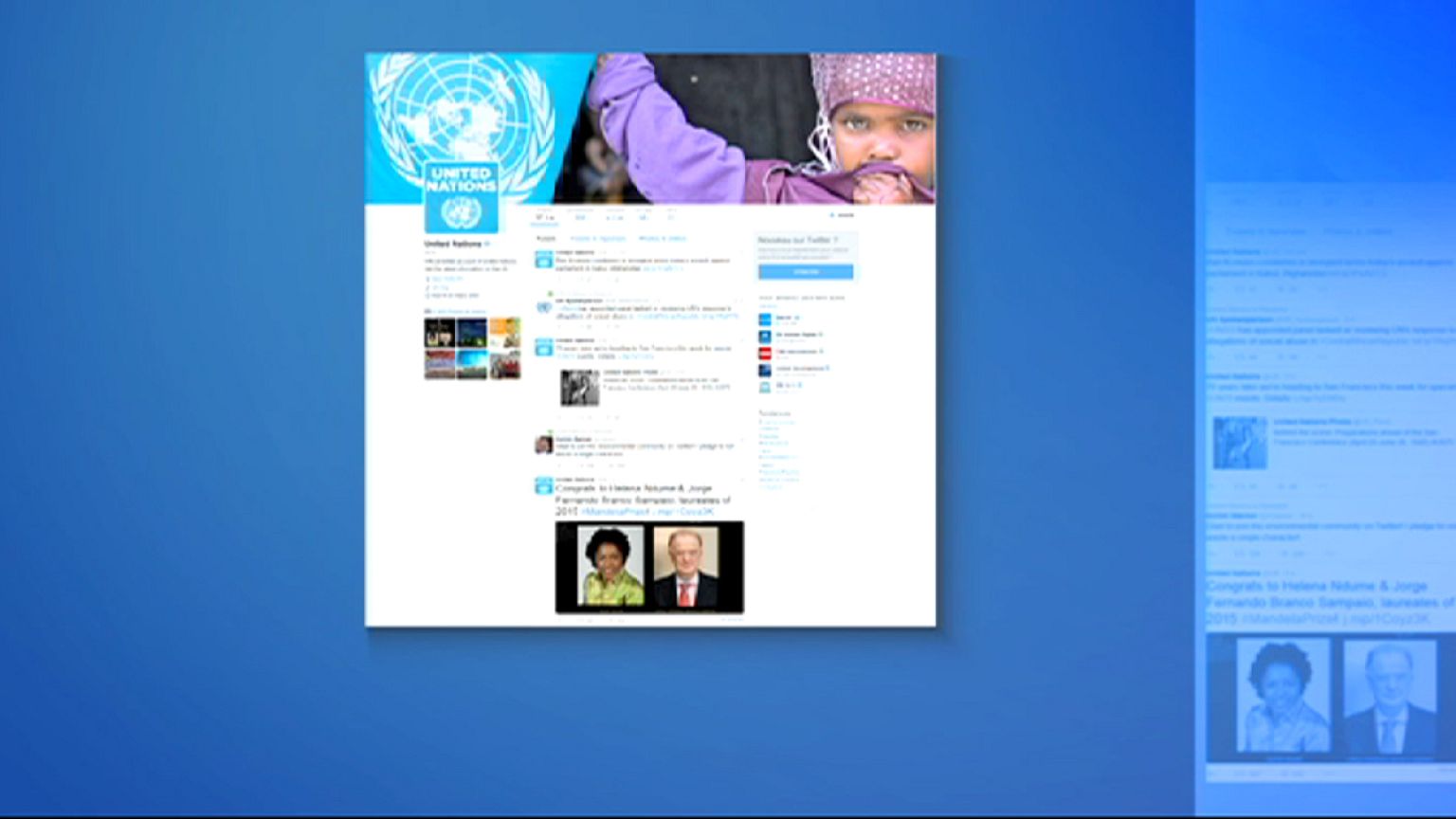Screen dimensions: 1456x819
Task: Click UN avatar on the Congrats tweet
Action: (543, 486)
